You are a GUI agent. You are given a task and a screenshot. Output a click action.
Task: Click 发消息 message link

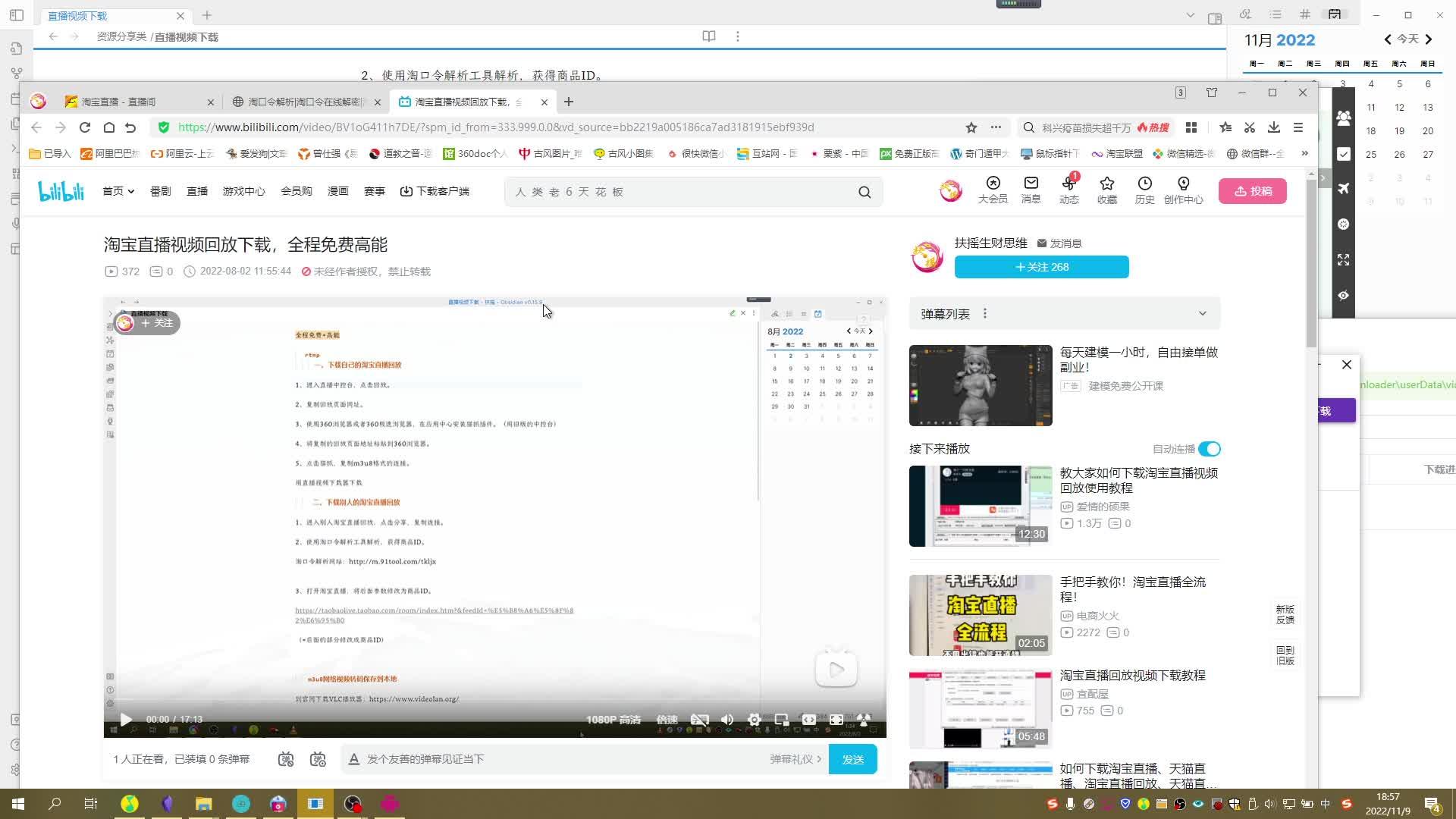tap(1059, 243)
